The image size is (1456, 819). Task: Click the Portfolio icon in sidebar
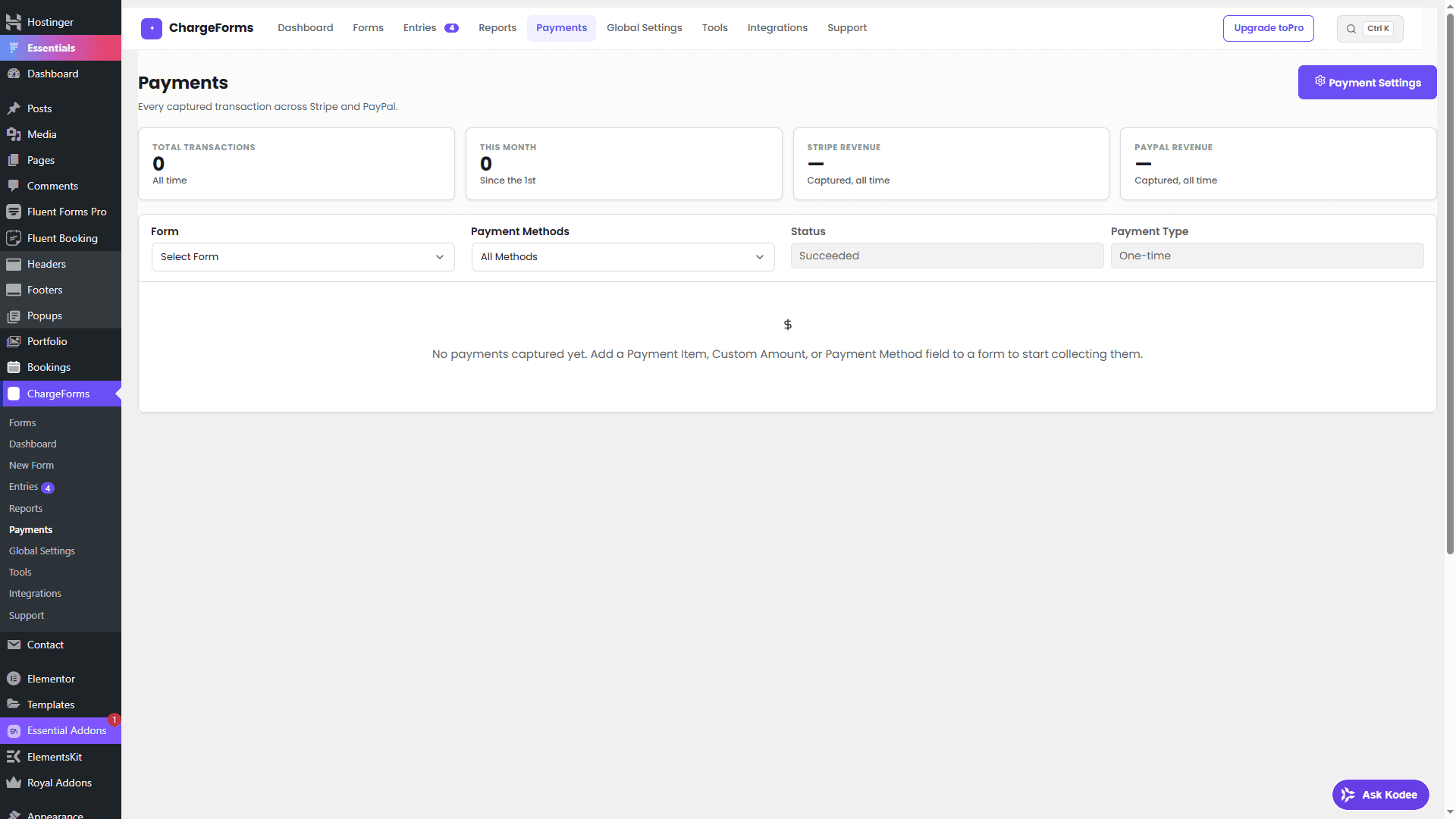click(x=14, y=341)
